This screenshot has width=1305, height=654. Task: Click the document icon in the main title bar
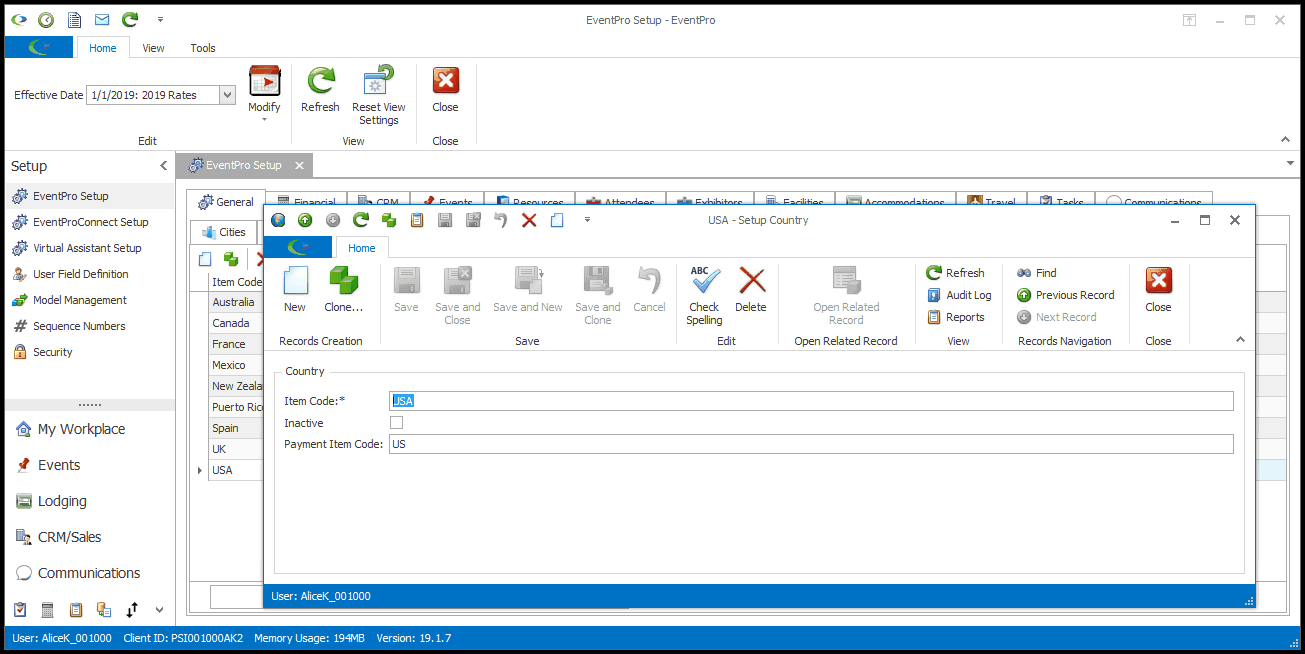[x=74, y=20]
